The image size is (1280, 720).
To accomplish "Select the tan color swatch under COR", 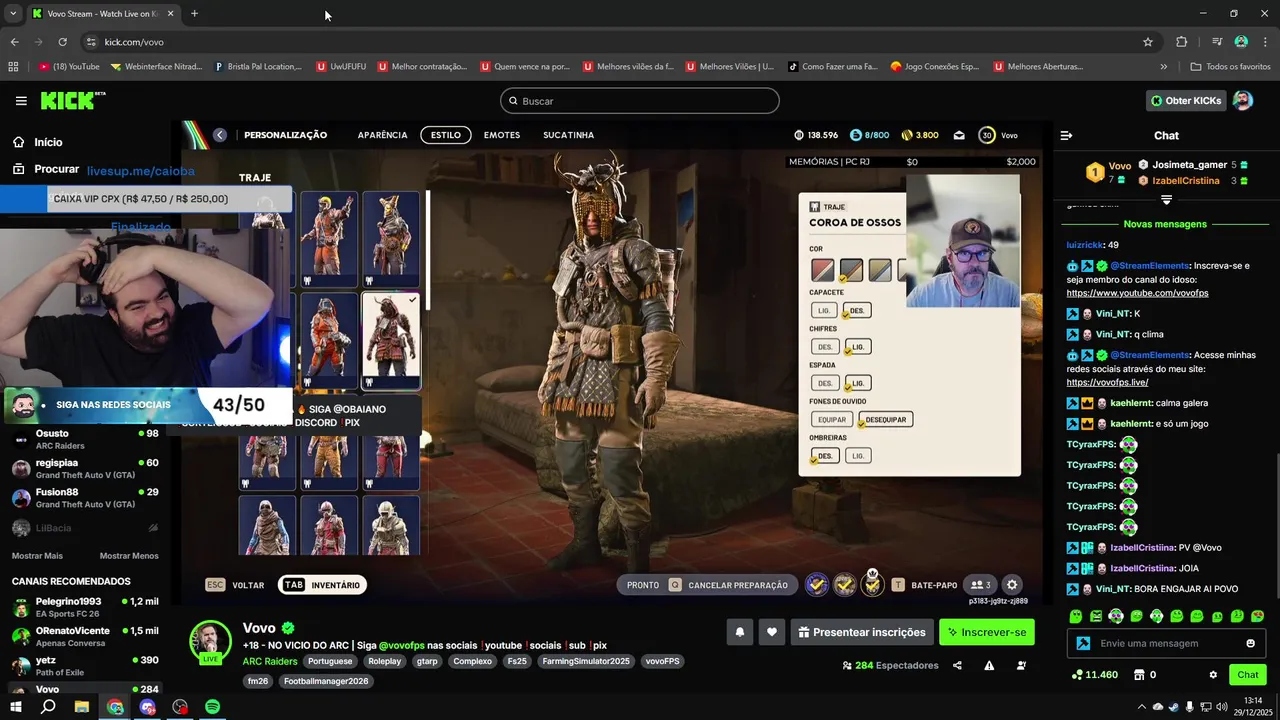I will (x=880, y=270).
